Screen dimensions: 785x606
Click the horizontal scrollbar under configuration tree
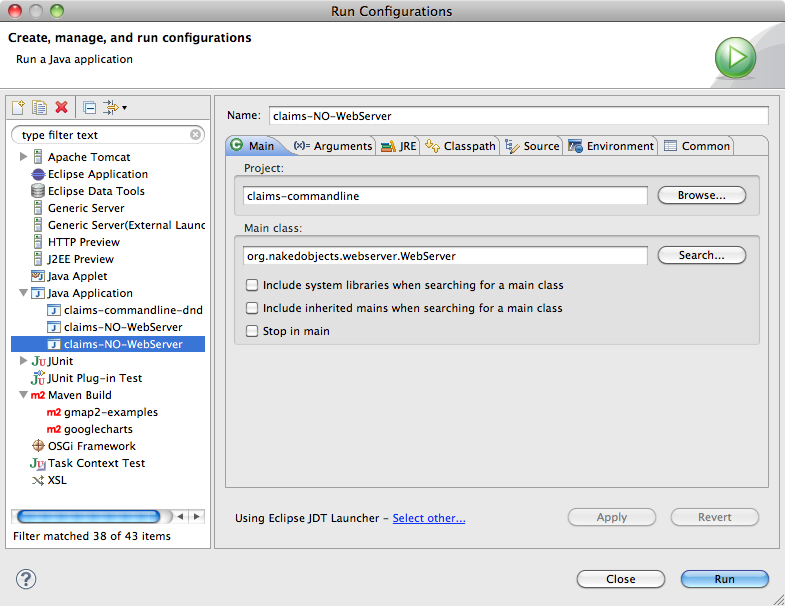[90, 517]
